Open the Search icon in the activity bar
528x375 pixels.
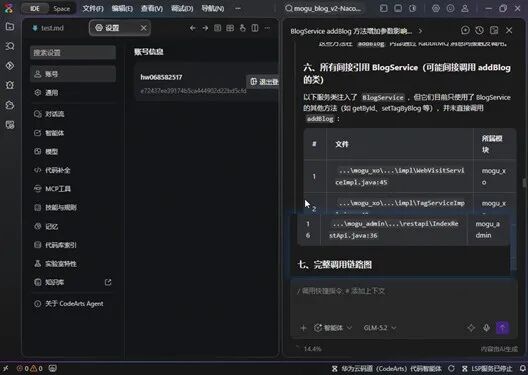10,46
